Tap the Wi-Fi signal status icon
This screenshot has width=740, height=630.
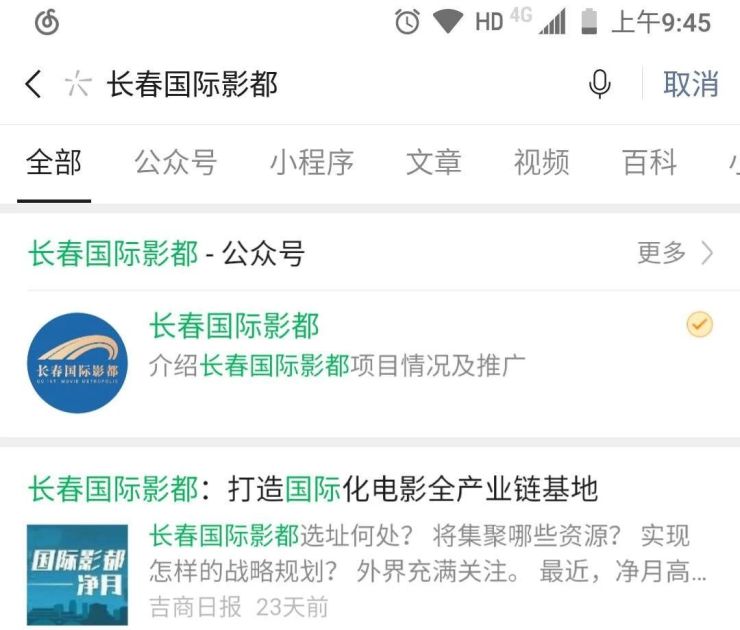coord(447,22)
